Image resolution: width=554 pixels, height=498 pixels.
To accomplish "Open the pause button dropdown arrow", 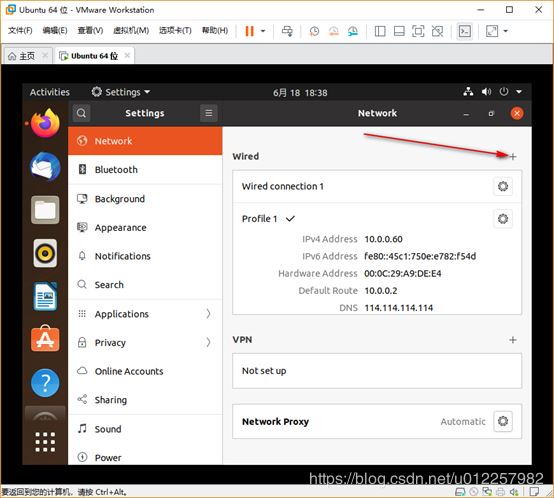I will pyautogui.click(x=263, y=31).
